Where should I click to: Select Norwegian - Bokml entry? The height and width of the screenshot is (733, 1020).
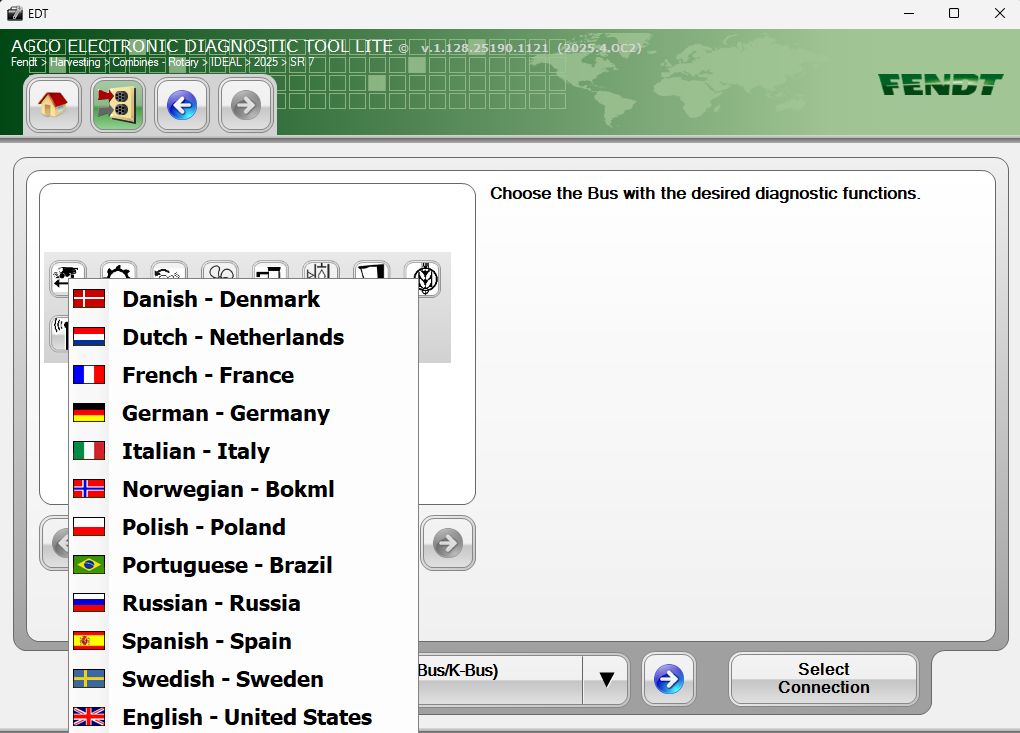[x=228, y=489]
